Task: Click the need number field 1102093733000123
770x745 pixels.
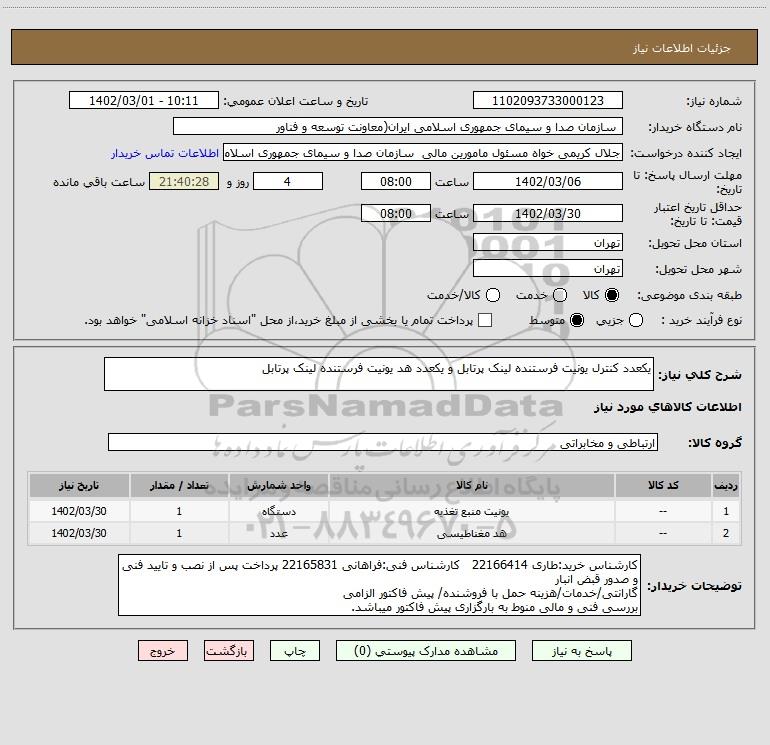Action: [548, 100]
